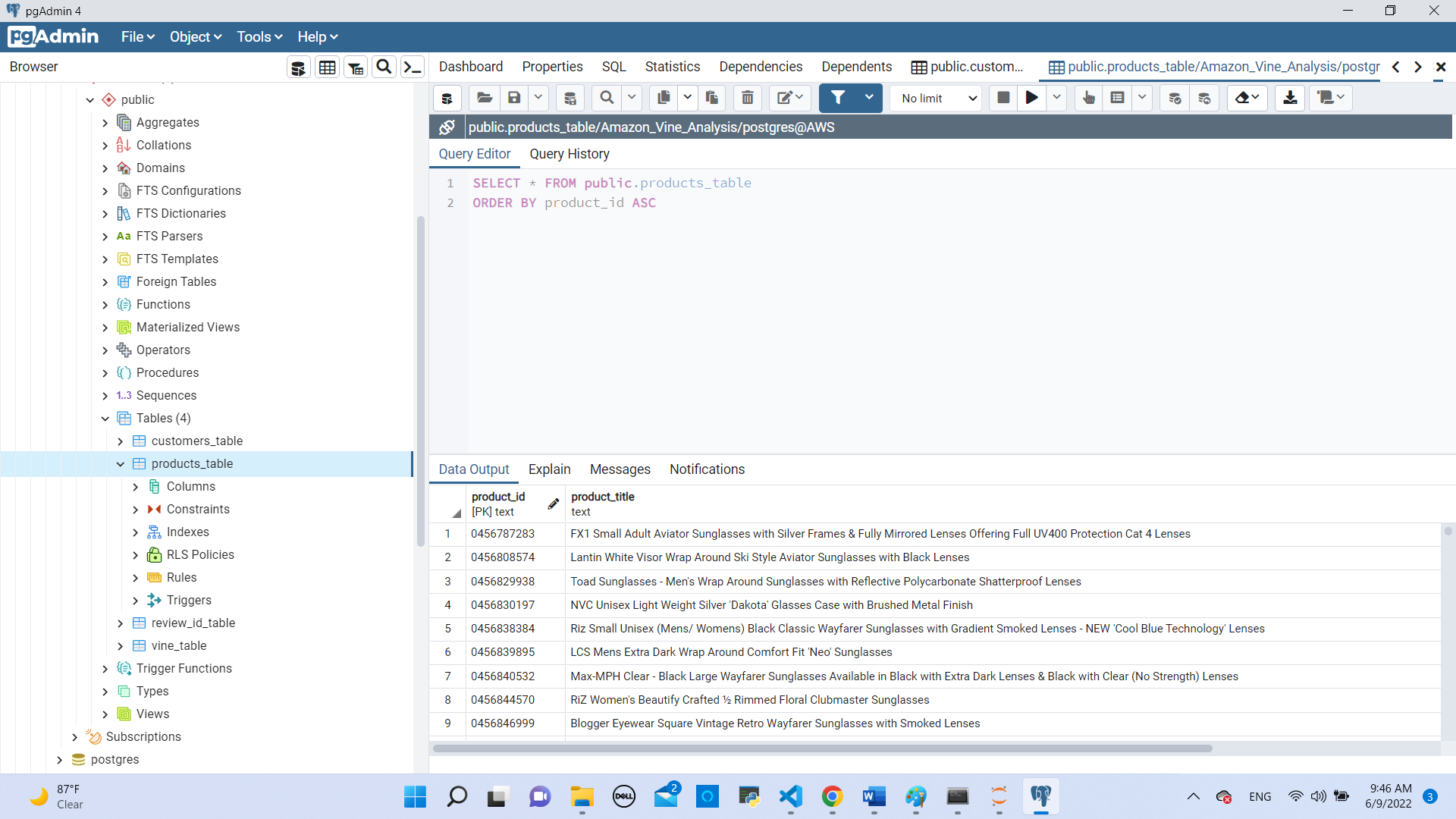Click the copy icon in the query toolbar

[664, 98]
